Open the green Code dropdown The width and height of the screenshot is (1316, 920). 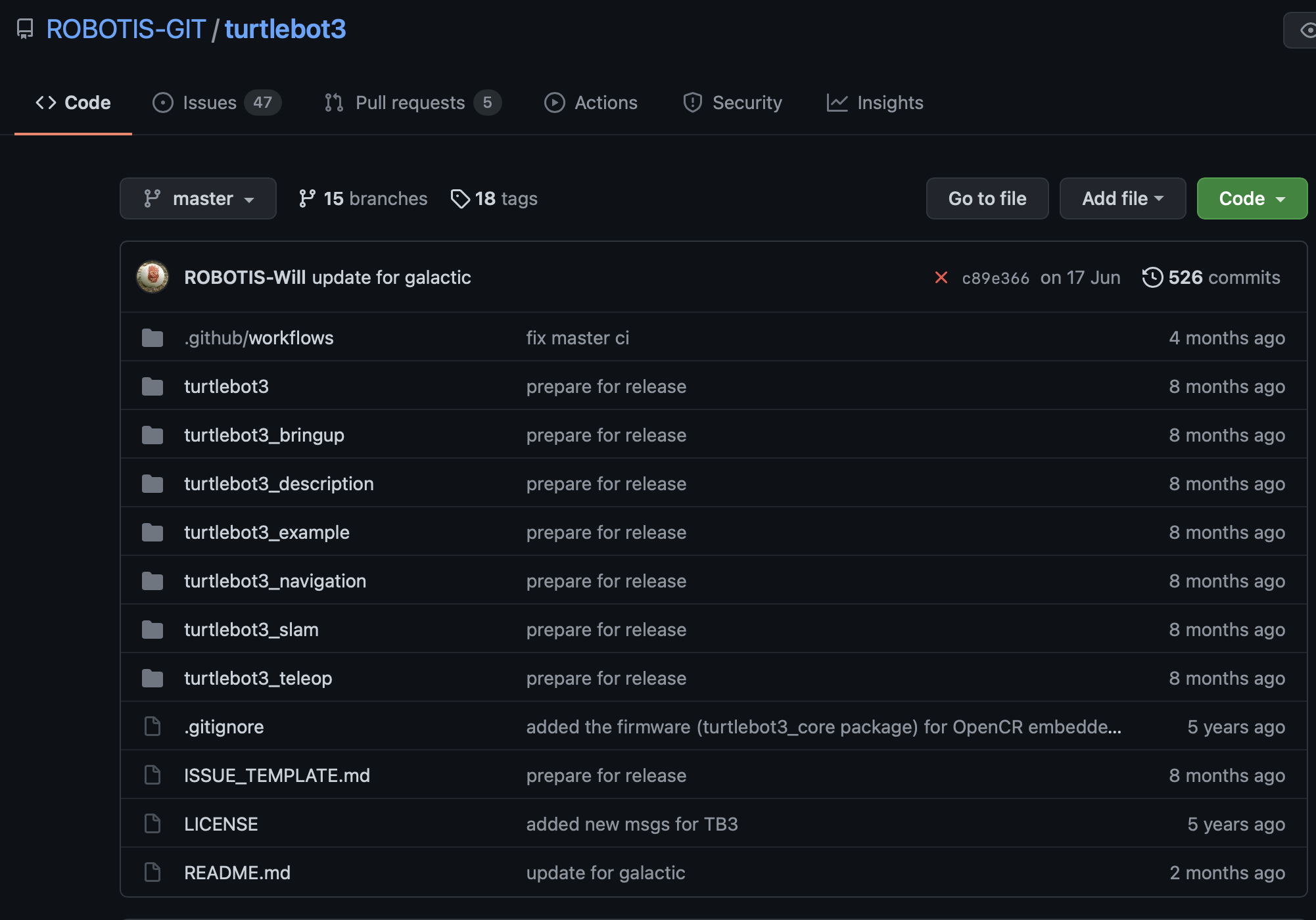[x=1252, y=198]
